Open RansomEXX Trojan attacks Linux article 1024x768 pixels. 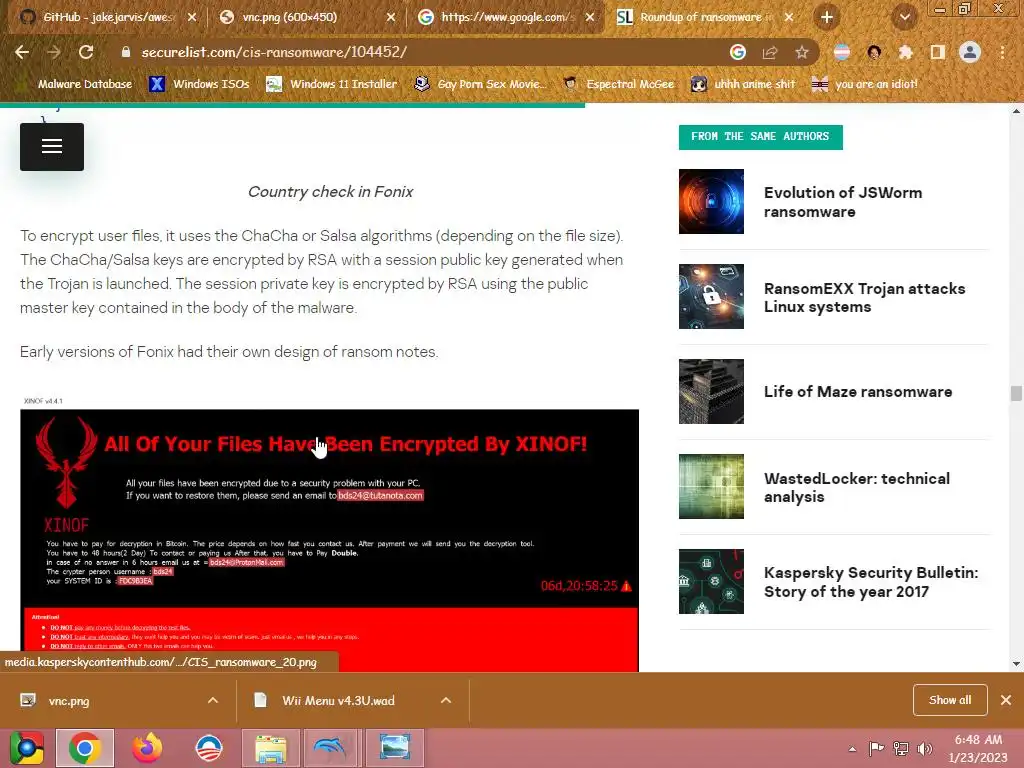pyautogui.click(x=864, y=297)
